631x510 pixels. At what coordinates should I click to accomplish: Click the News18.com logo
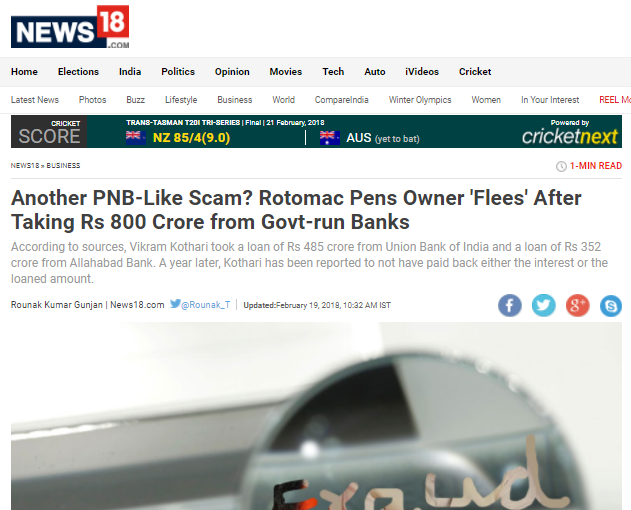70,27
